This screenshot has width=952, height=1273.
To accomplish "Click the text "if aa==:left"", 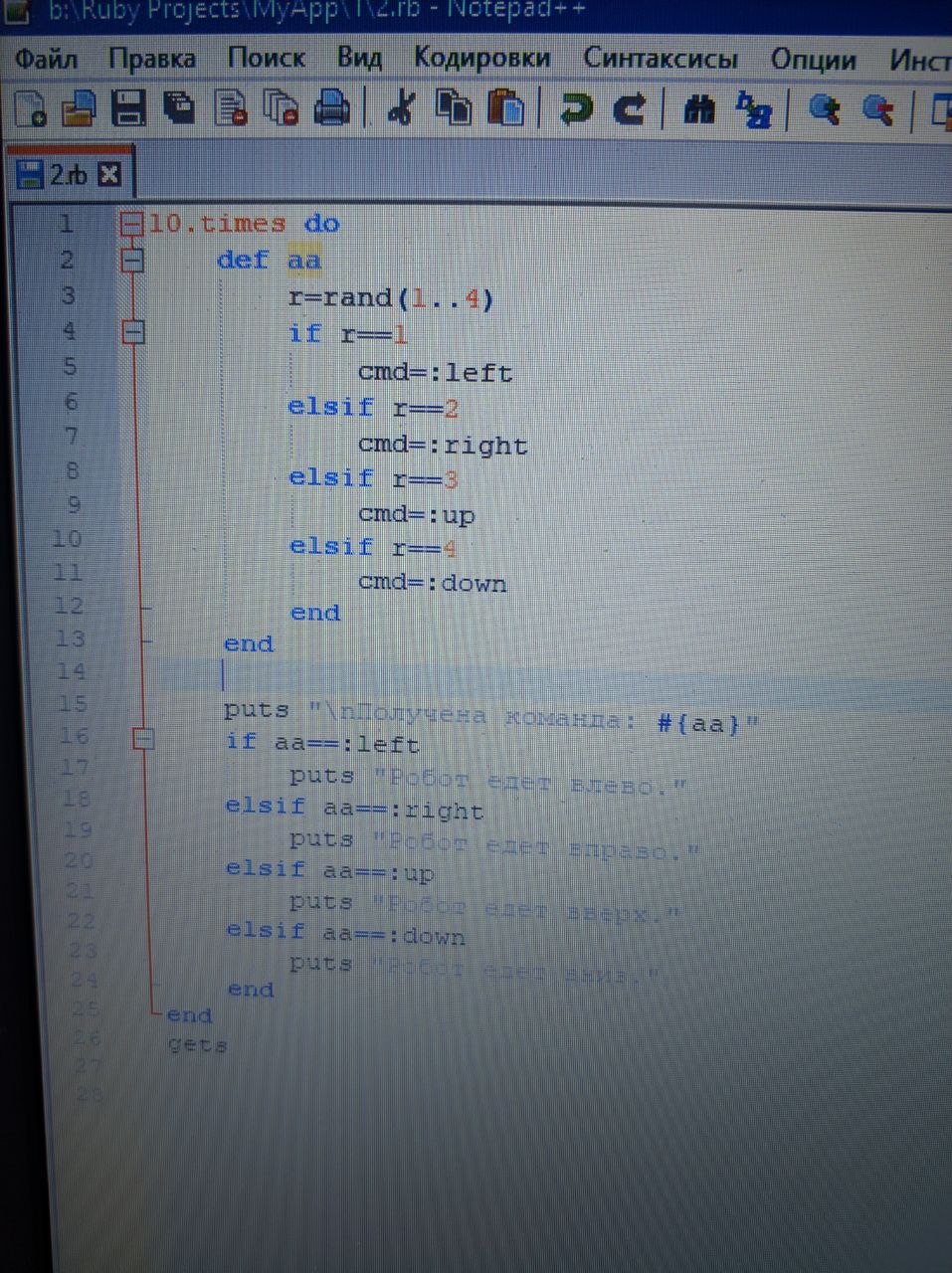I will coord(322,742).
